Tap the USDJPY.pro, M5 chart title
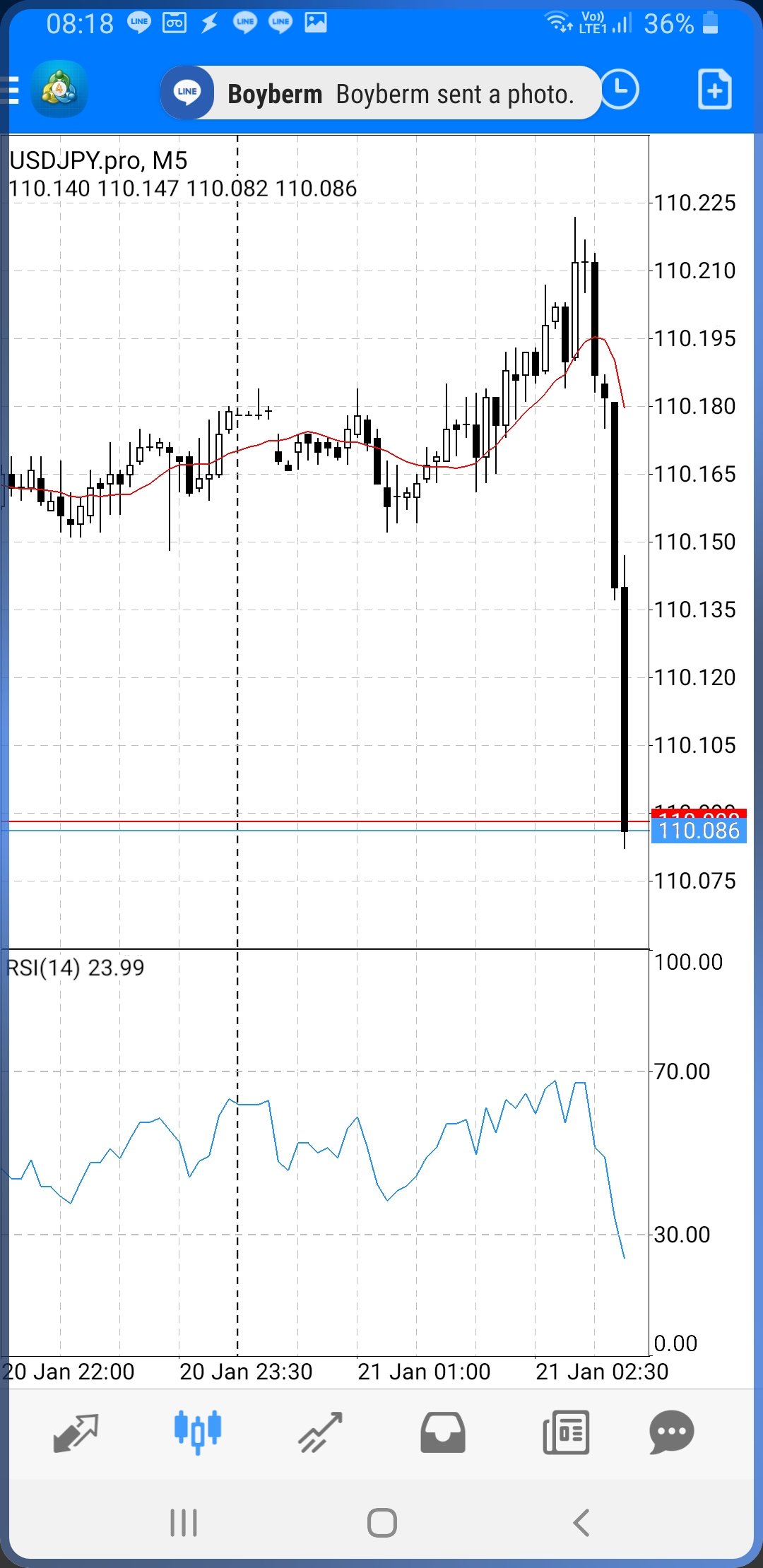 [98, 161]
